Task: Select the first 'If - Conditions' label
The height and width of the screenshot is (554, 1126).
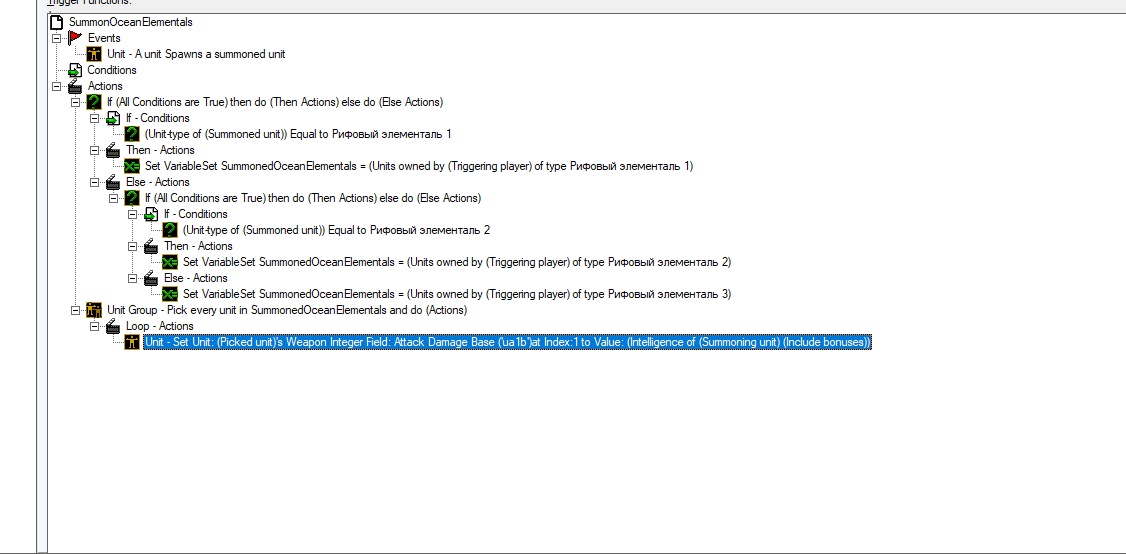Action: [x=158, y=118]
